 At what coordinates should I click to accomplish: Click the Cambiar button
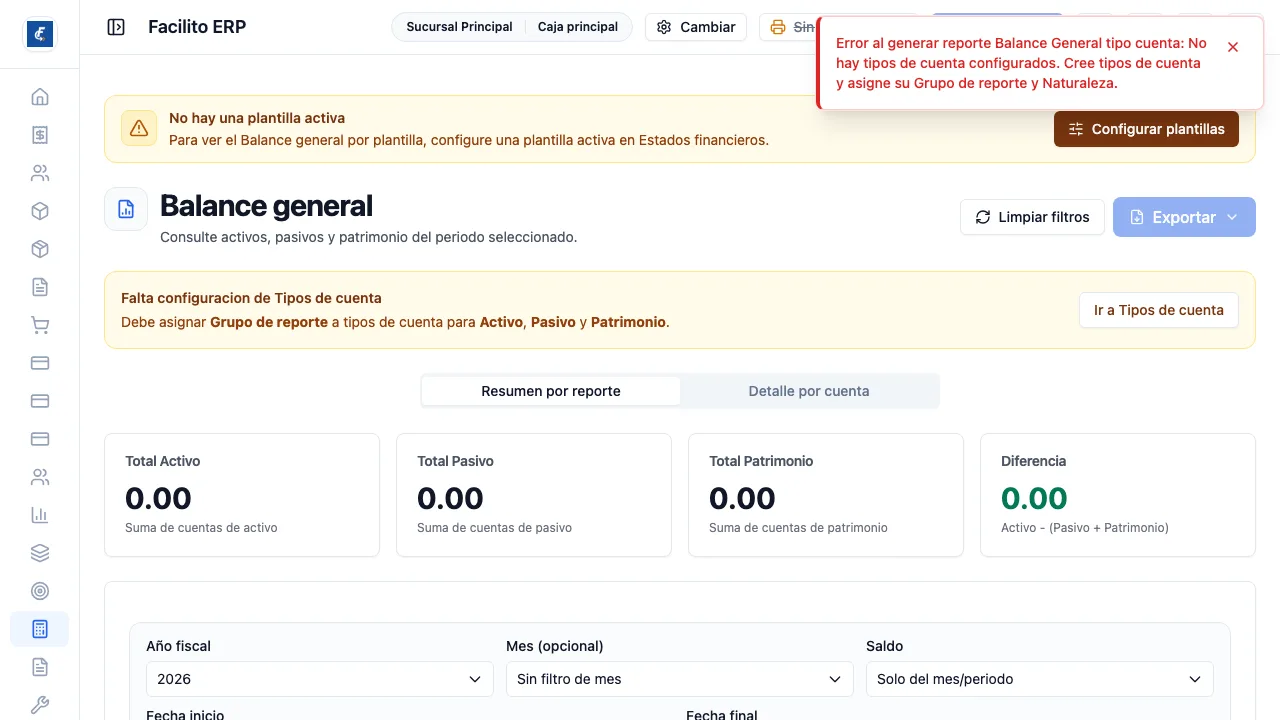(x=696, y=27)
